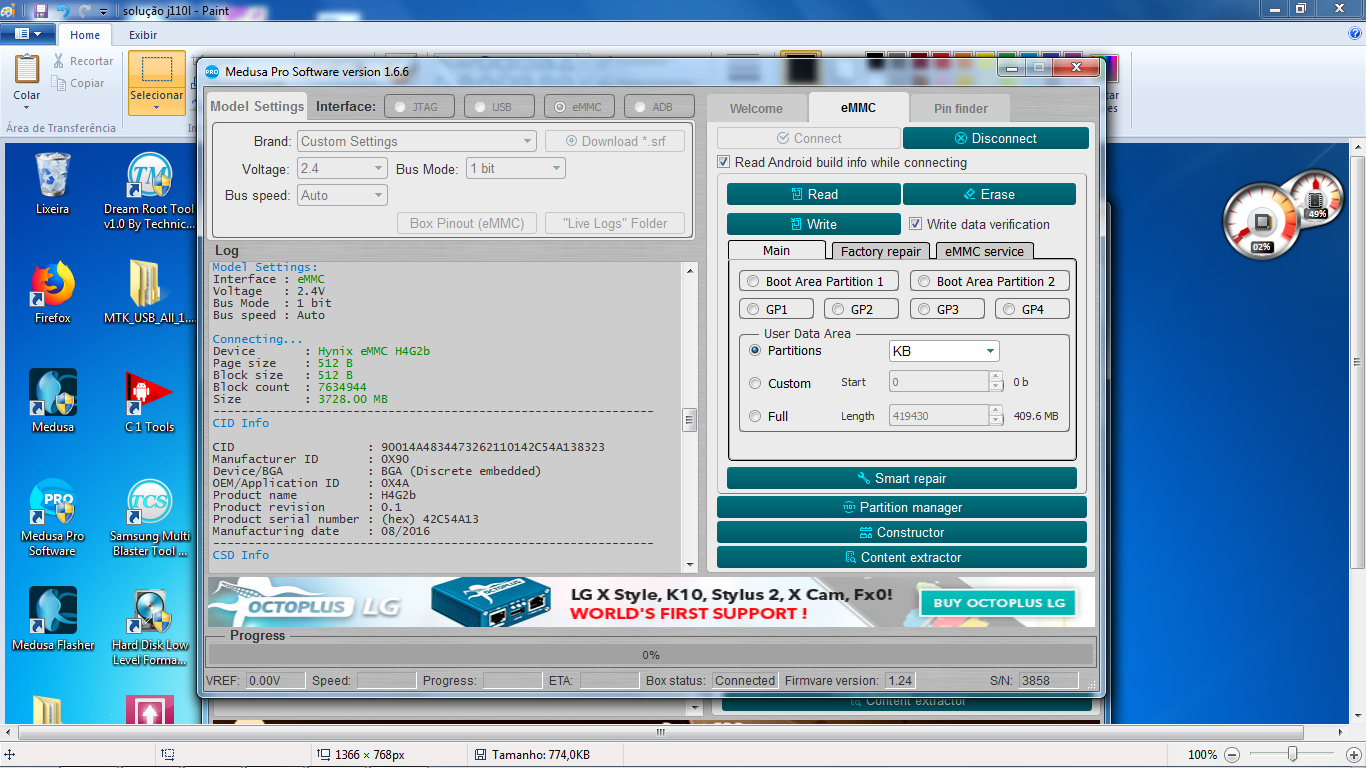Click the Paint zoom out minus icon

(1232, 755)
